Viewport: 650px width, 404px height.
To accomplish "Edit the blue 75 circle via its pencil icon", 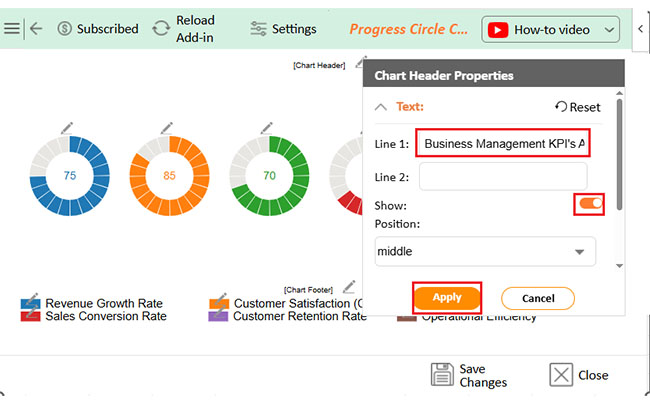I will pyautogui.click(x=67, y=128).
